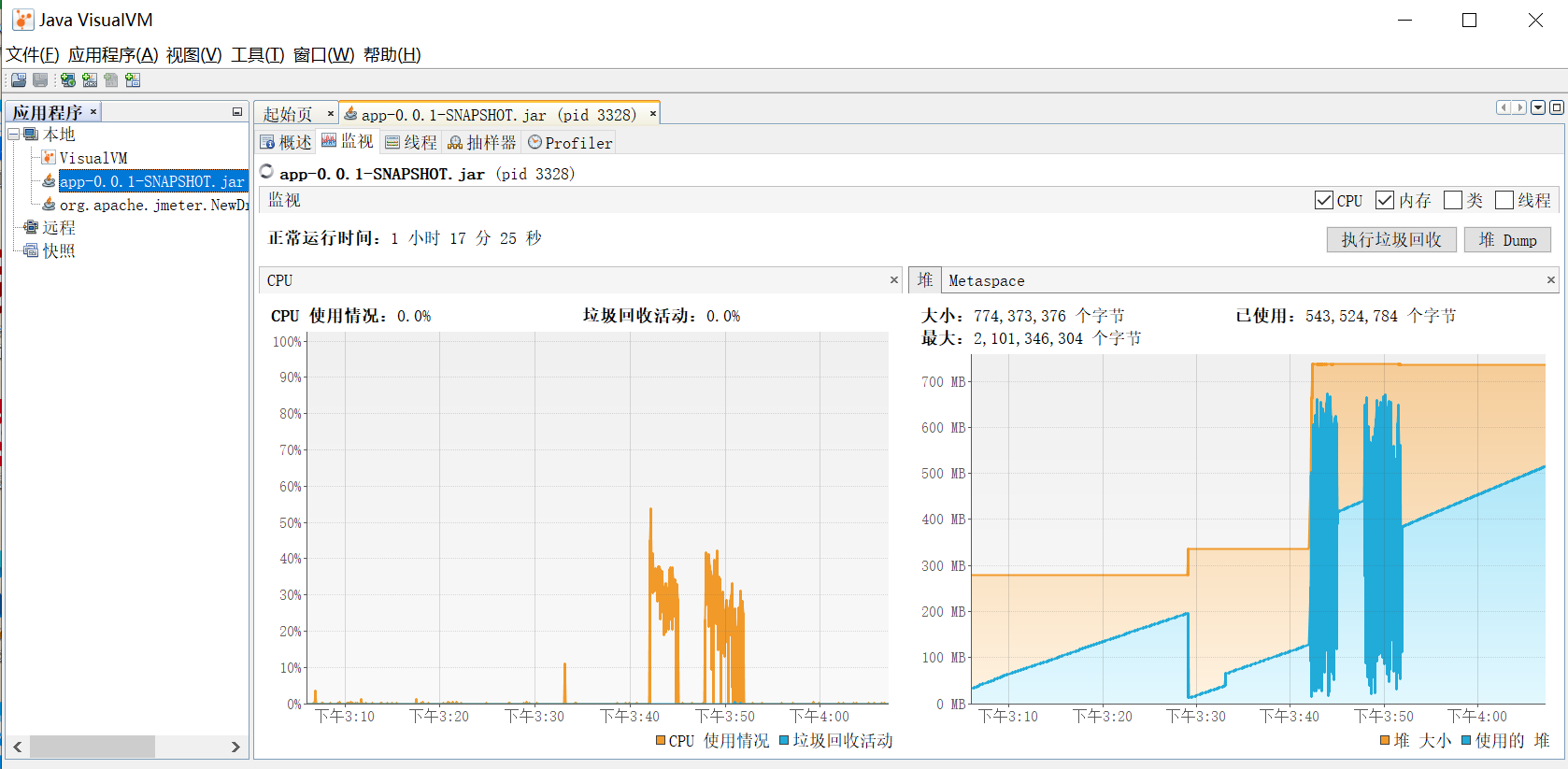Open the 窗口 menu

tap(323, 55)
